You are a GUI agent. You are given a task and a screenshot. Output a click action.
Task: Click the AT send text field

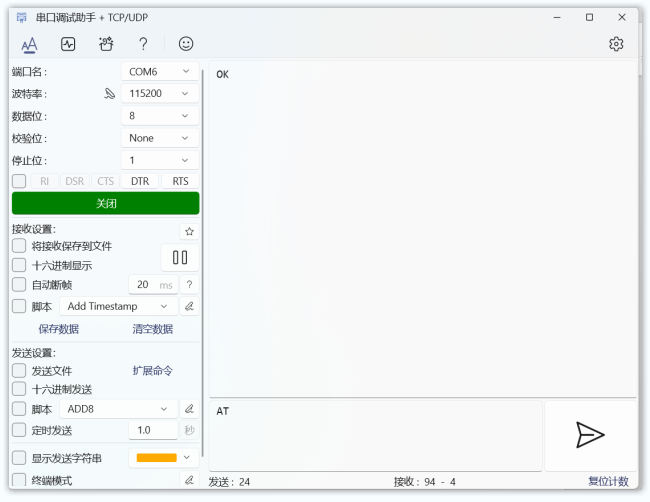375,435
